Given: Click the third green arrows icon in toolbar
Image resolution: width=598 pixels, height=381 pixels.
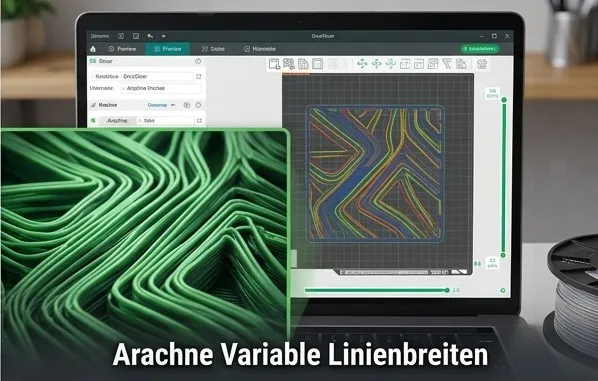Looking at the screenshot, I should [x=391, y=64].
